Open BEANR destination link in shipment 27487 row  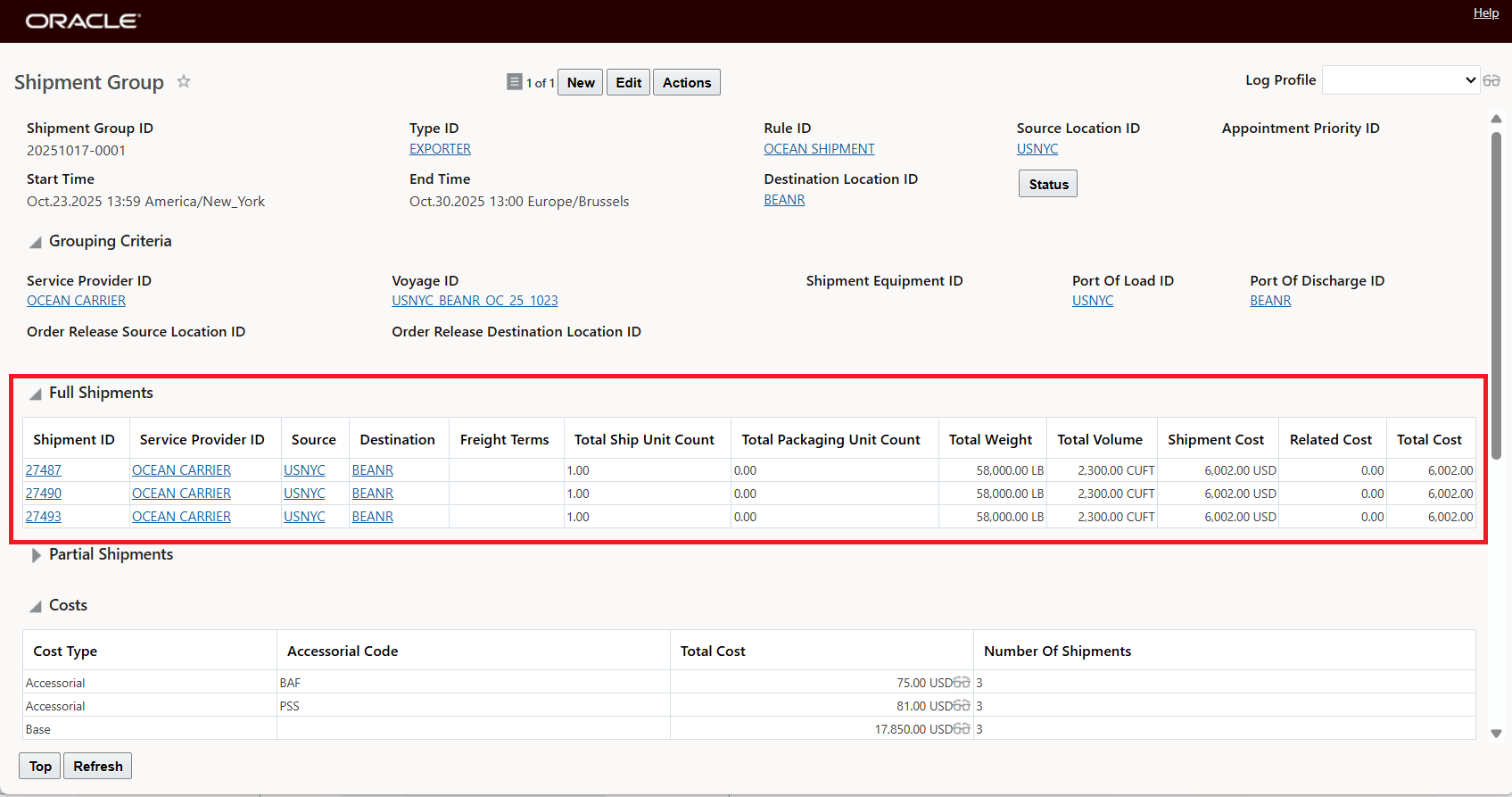click(x=373, y=470)
